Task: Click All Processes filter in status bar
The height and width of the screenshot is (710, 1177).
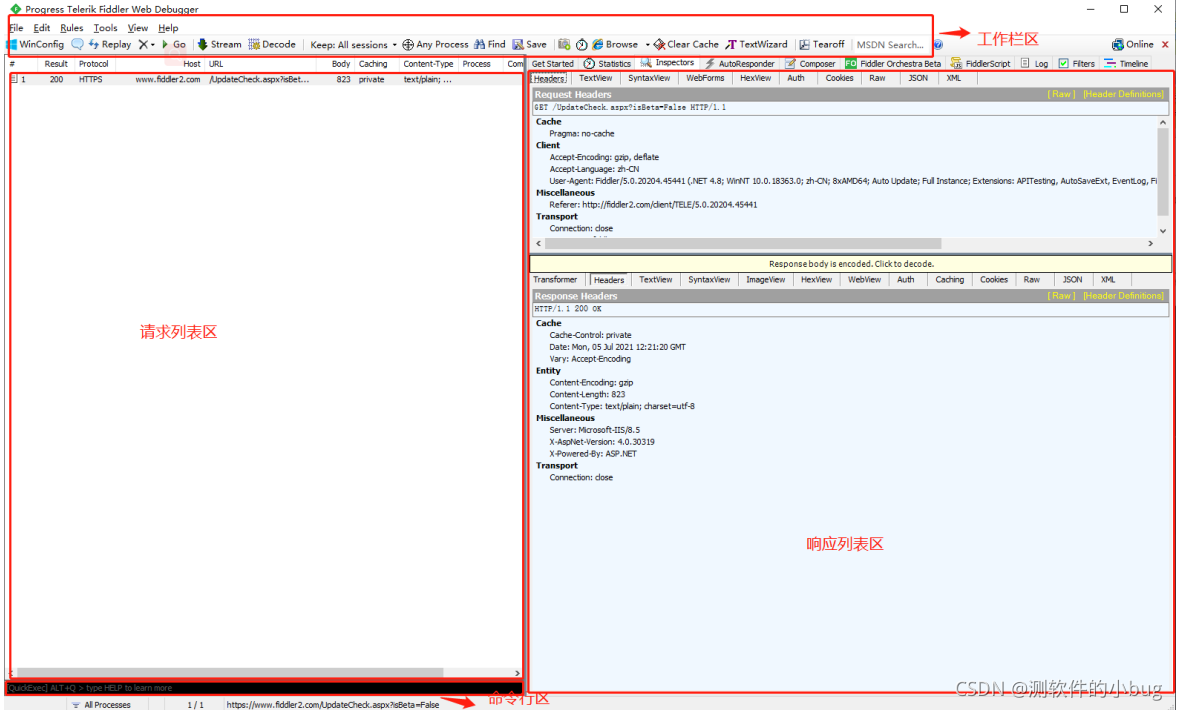Action: (101, 705)
